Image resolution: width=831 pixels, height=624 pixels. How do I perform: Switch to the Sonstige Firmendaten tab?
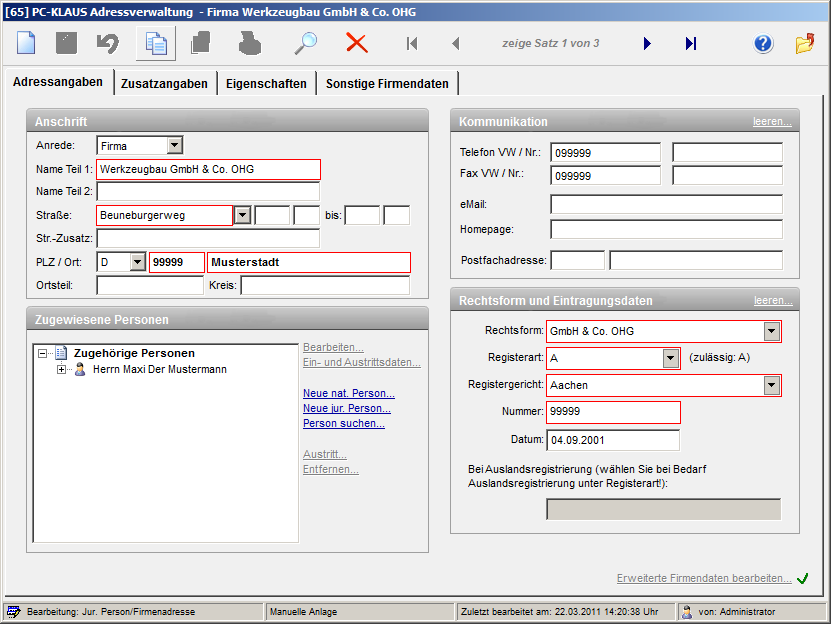click(x=387, y=84)
